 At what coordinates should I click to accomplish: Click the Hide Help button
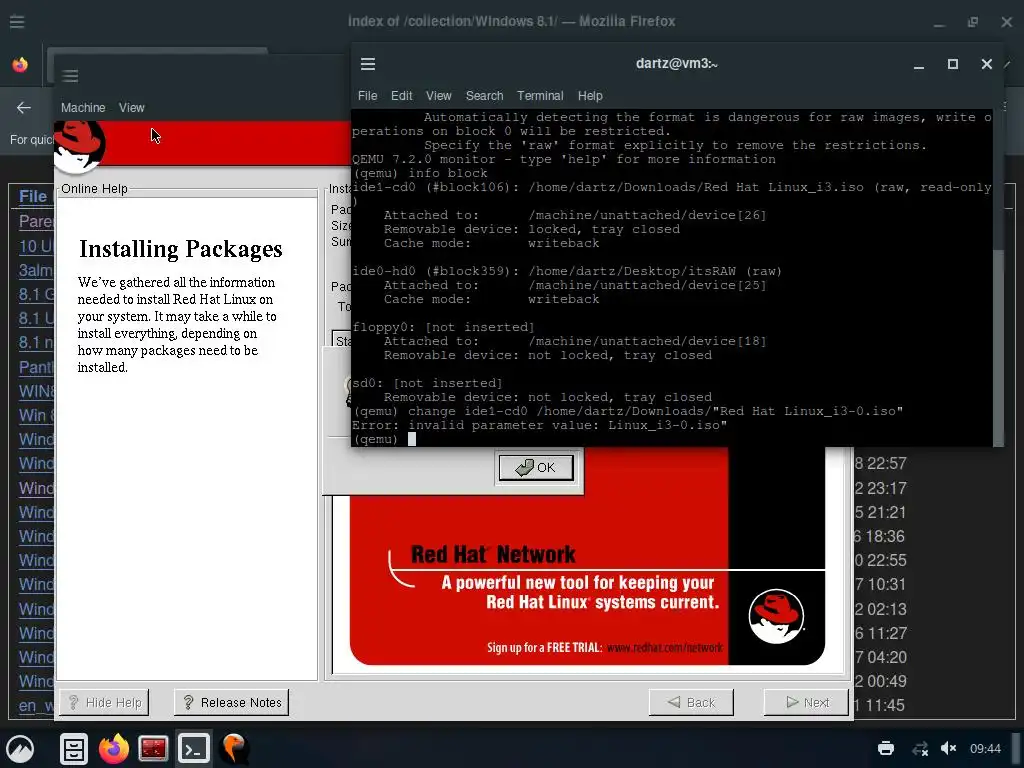coord(104,703)
